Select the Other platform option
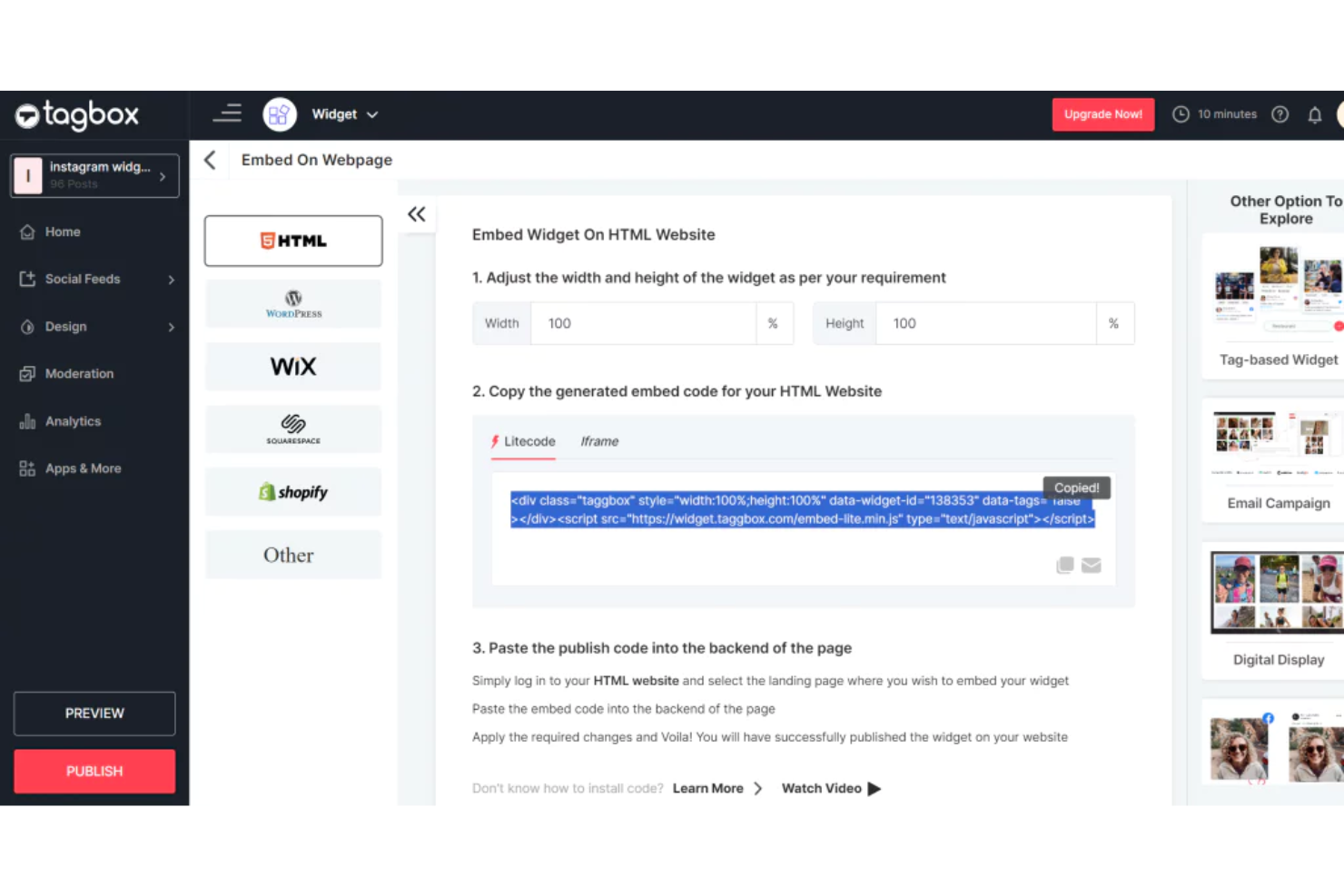This screenshot has height=896, width=1344. point(293,555)
